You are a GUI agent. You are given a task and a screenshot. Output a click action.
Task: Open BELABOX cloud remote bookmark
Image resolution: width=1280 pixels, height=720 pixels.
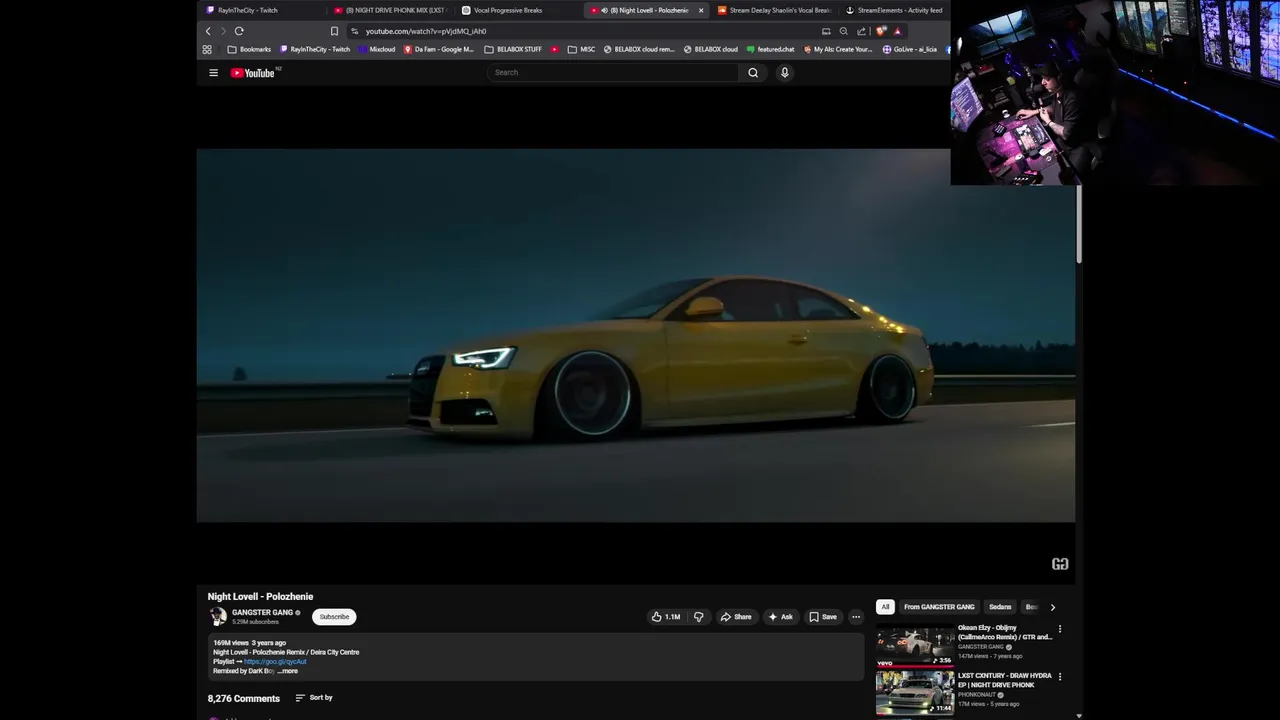[x=639, y=49]
